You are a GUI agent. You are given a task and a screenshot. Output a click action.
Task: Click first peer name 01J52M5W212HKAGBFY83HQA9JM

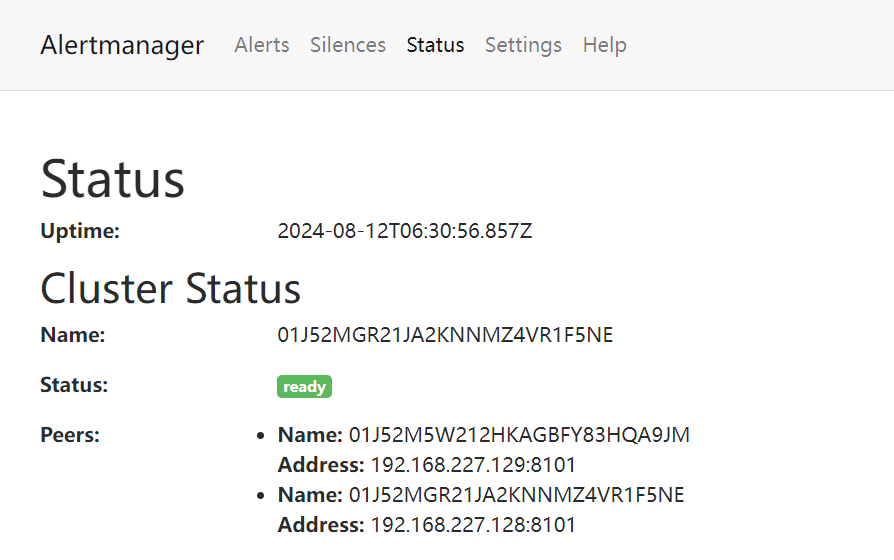(x=519, y=435)
